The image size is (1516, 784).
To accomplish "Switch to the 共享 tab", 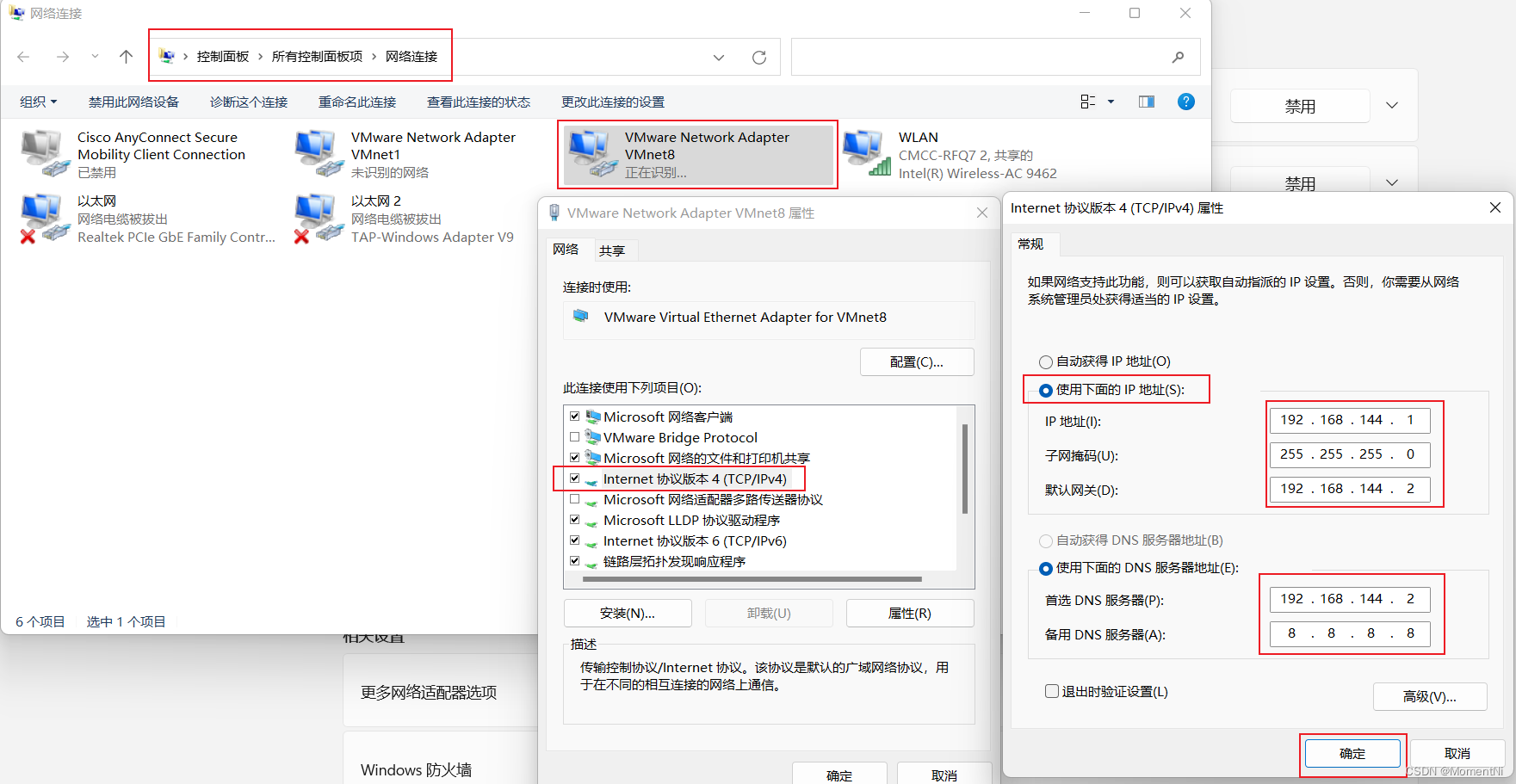I will click(x=612, y=250).
